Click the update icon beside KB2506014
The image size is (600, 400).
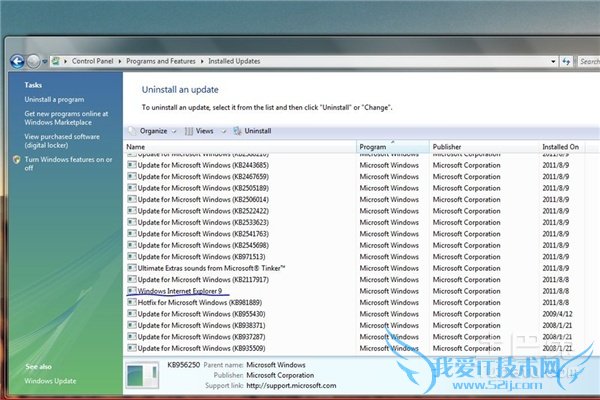(x=132, y=199)
